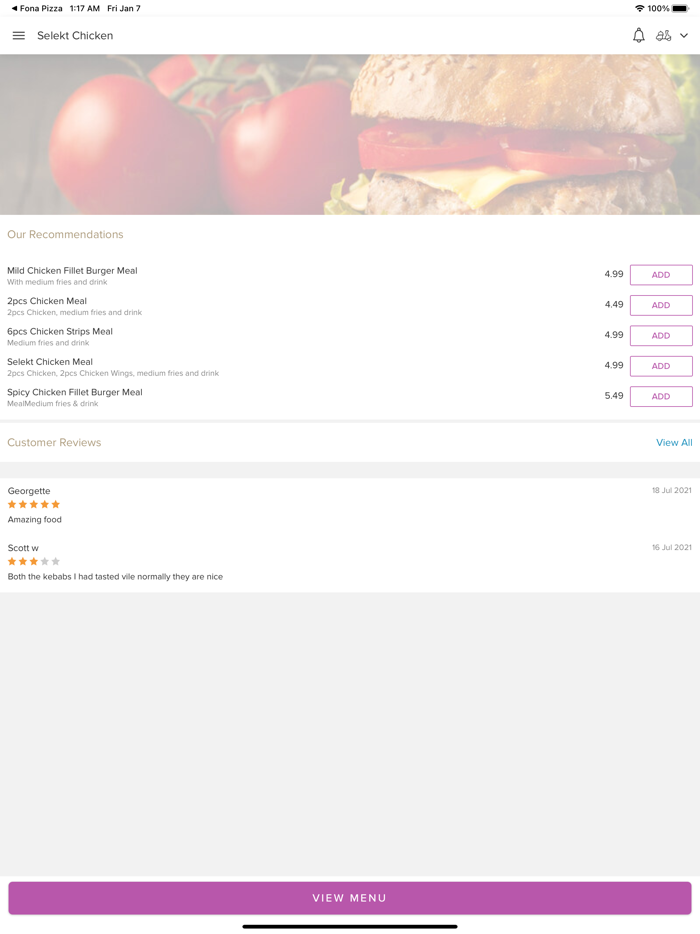Tap the Wi-Fi status icon
The image size is (700, 934).
[x=639, y=9]
